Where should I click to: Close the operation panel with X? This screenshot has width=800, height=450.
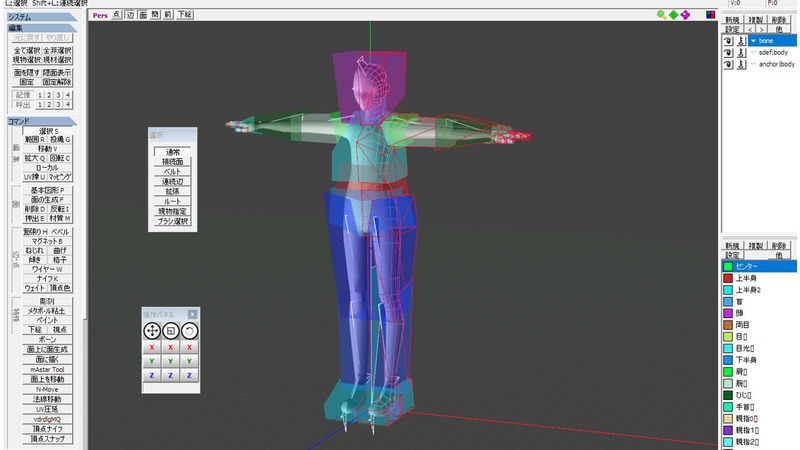click(192, 314)
